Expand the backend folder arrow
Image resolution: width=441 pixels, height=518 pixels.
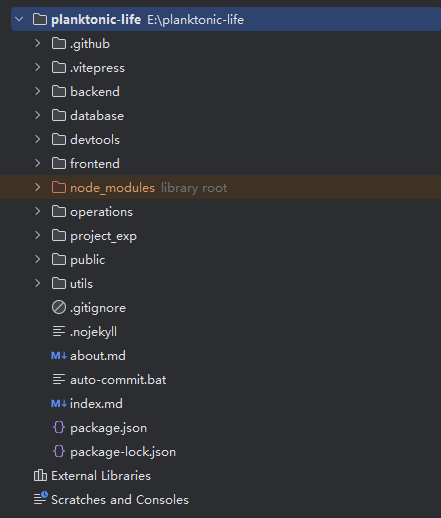point(38,91)
